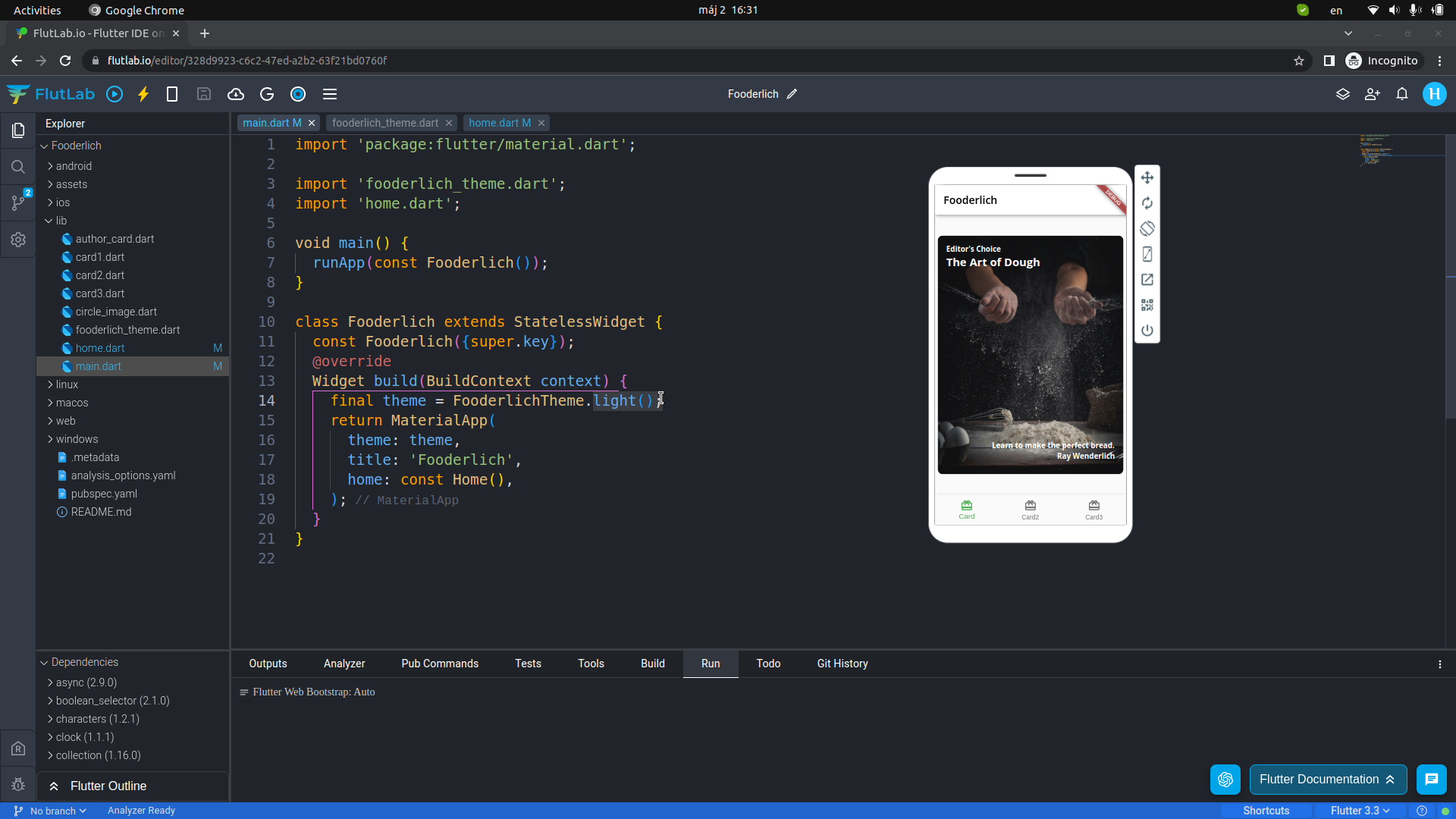Click the cloud download icon
Viewport: 1456px width, 819px height.
tap(236, 94)
